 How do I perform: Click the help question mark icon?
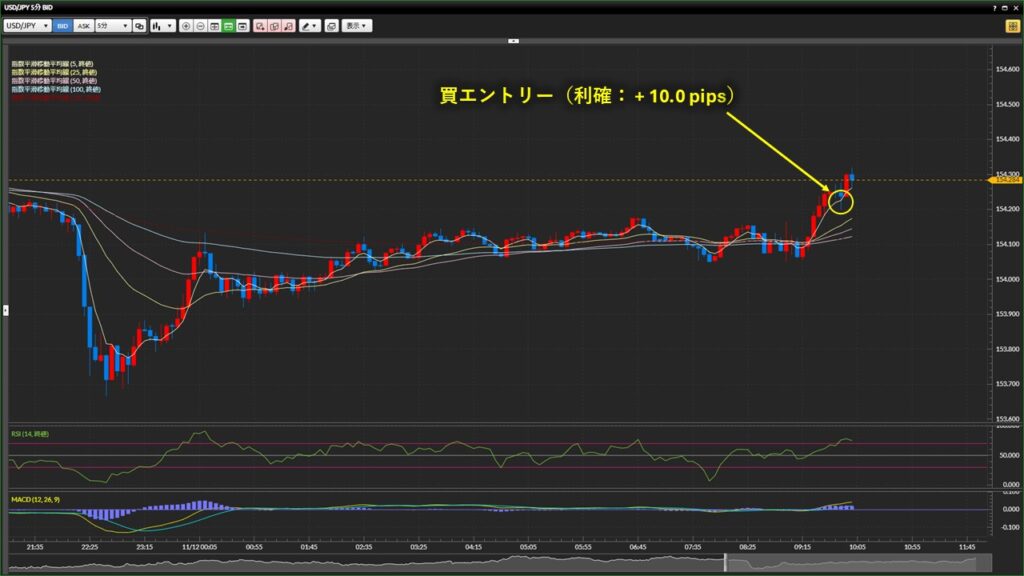coord(995,8)
